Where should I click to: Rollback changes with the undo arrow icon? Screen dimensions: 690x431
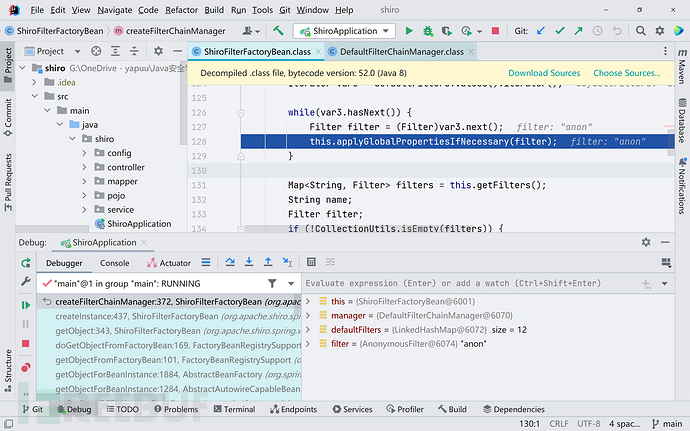pyautogui.click(x=617, y=31)
